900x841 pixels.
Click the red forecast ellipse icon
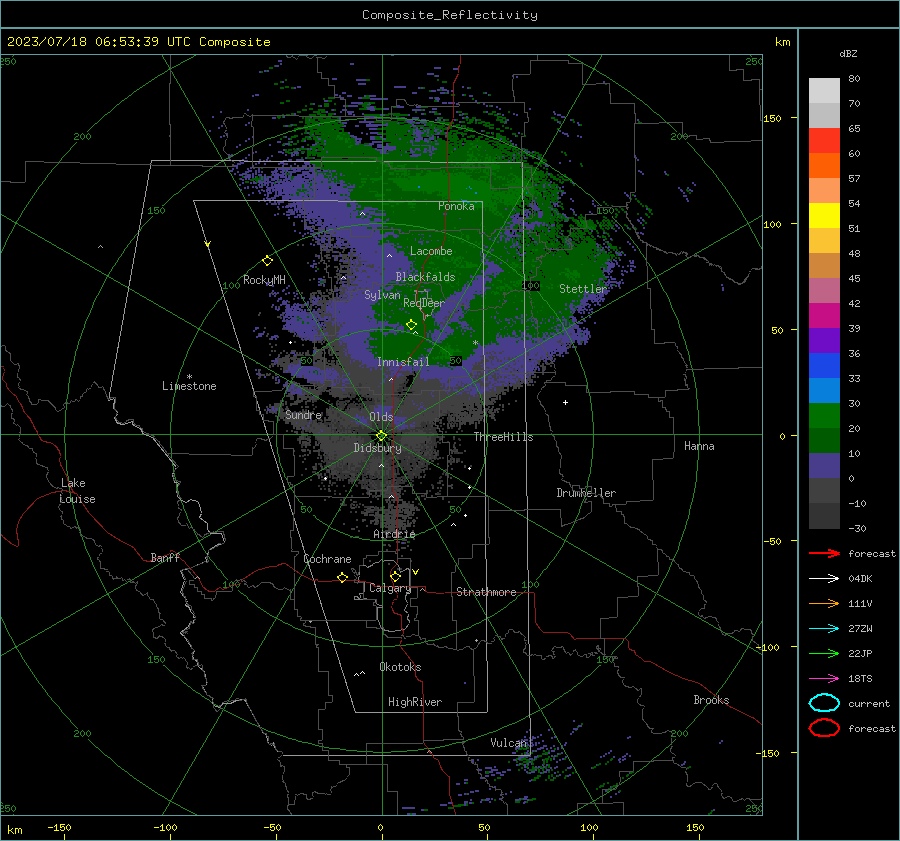(824, 728)
